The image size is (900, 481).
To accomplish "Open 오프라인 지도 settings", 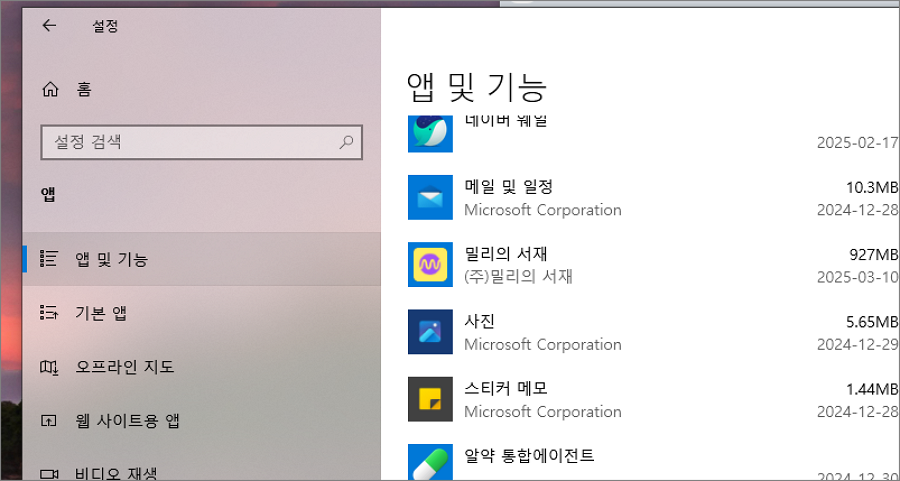I will click(201, 366).
